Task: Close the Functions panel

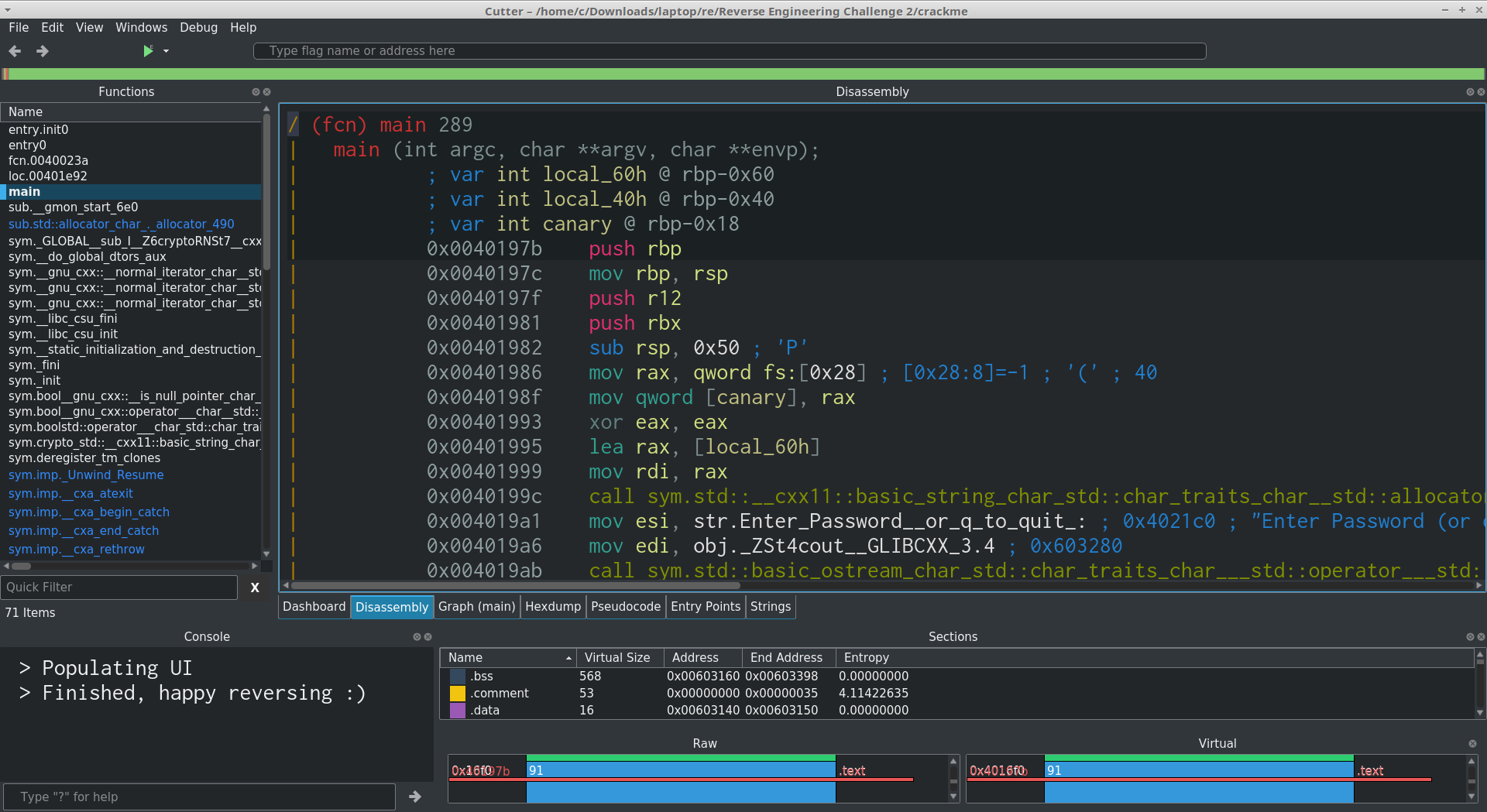Action: point(267,92)
